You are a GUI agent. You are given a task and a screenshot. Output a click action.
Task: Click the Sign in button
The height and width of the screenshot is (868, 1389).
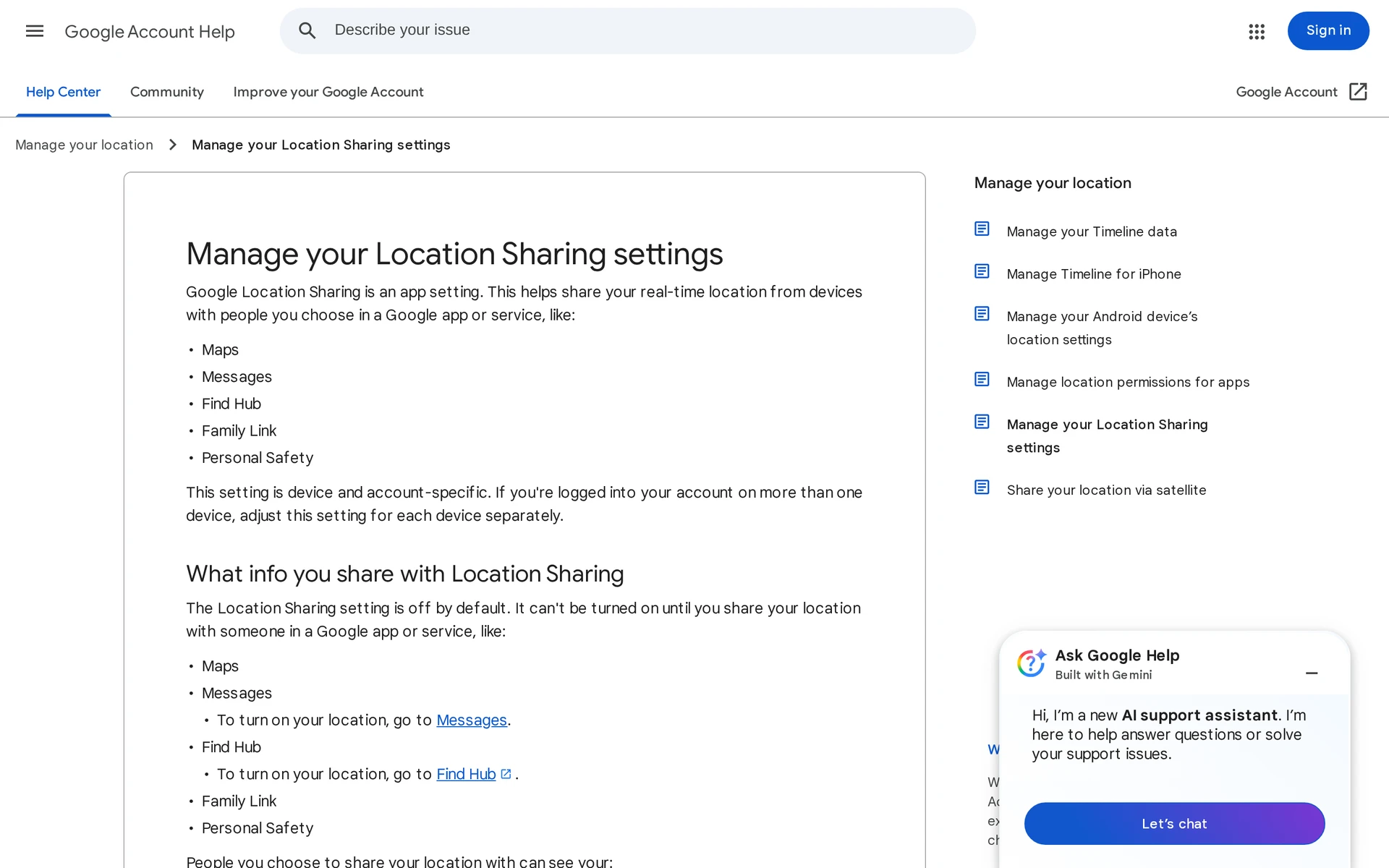(1328, 30)
